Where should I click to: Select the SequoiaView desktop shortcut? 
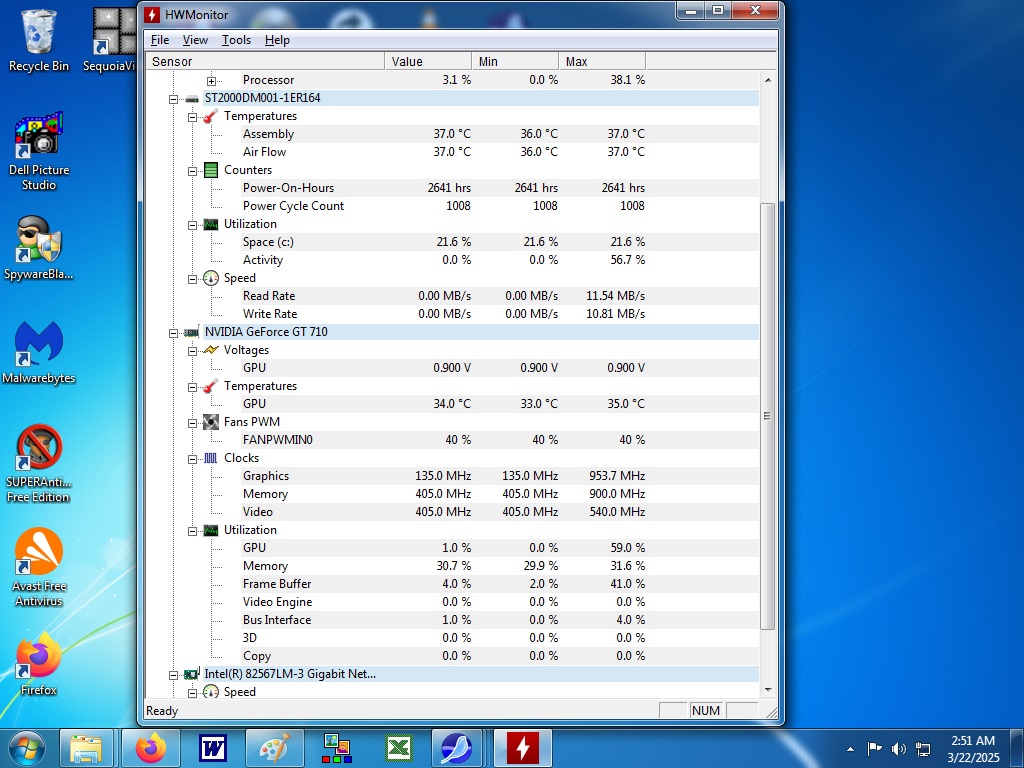tap(111, 40)
